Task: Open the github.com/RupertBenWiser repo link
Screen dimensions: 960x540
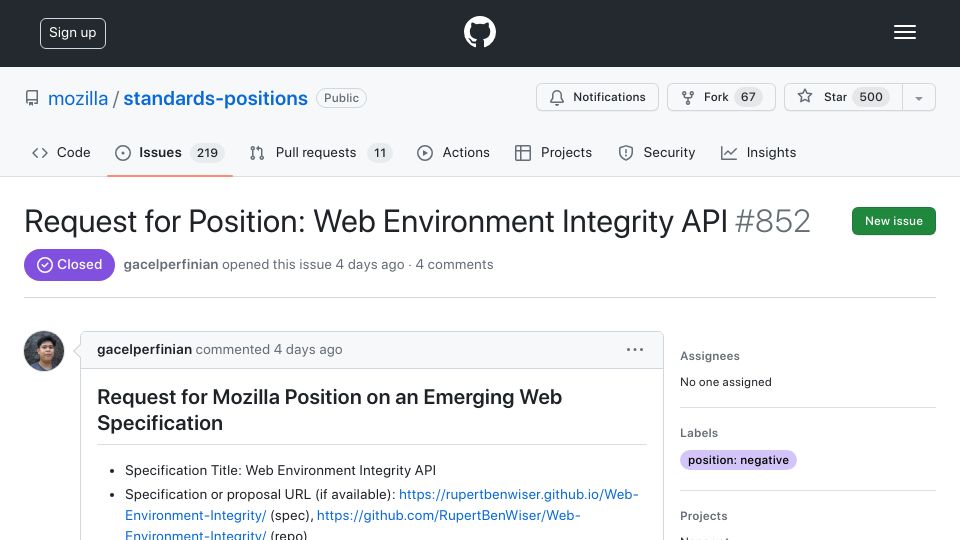Action: pos(353,525)
